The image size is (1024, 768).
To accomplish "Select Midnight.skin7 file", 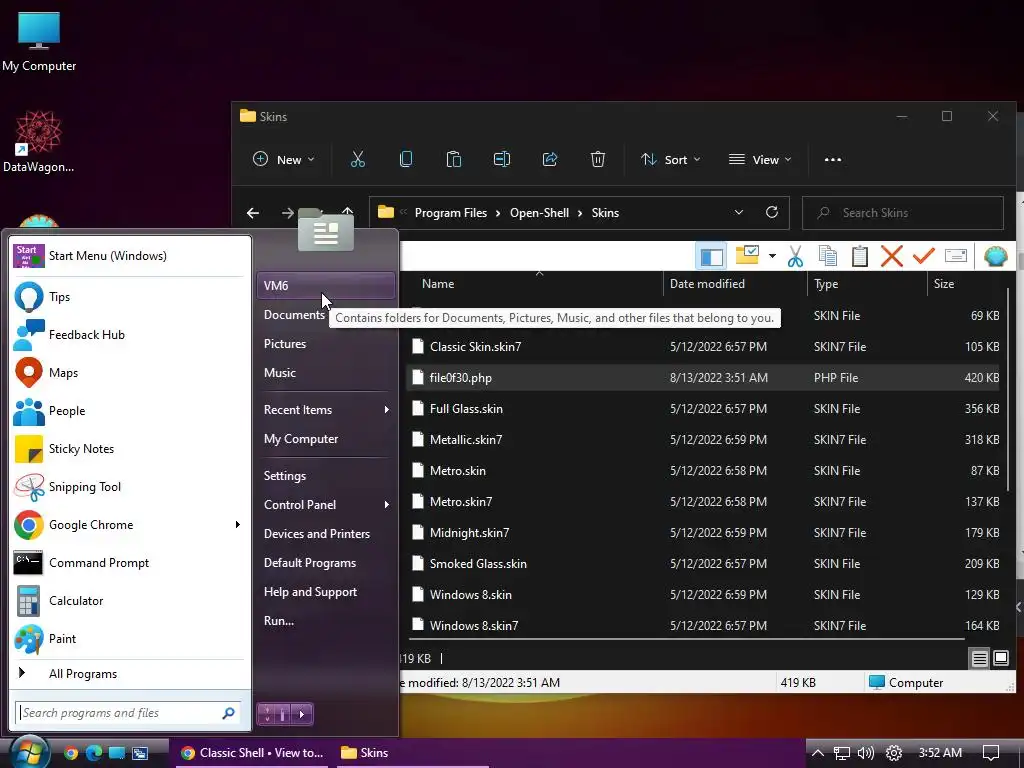I will pyautogui.click(x=702, y=533).
